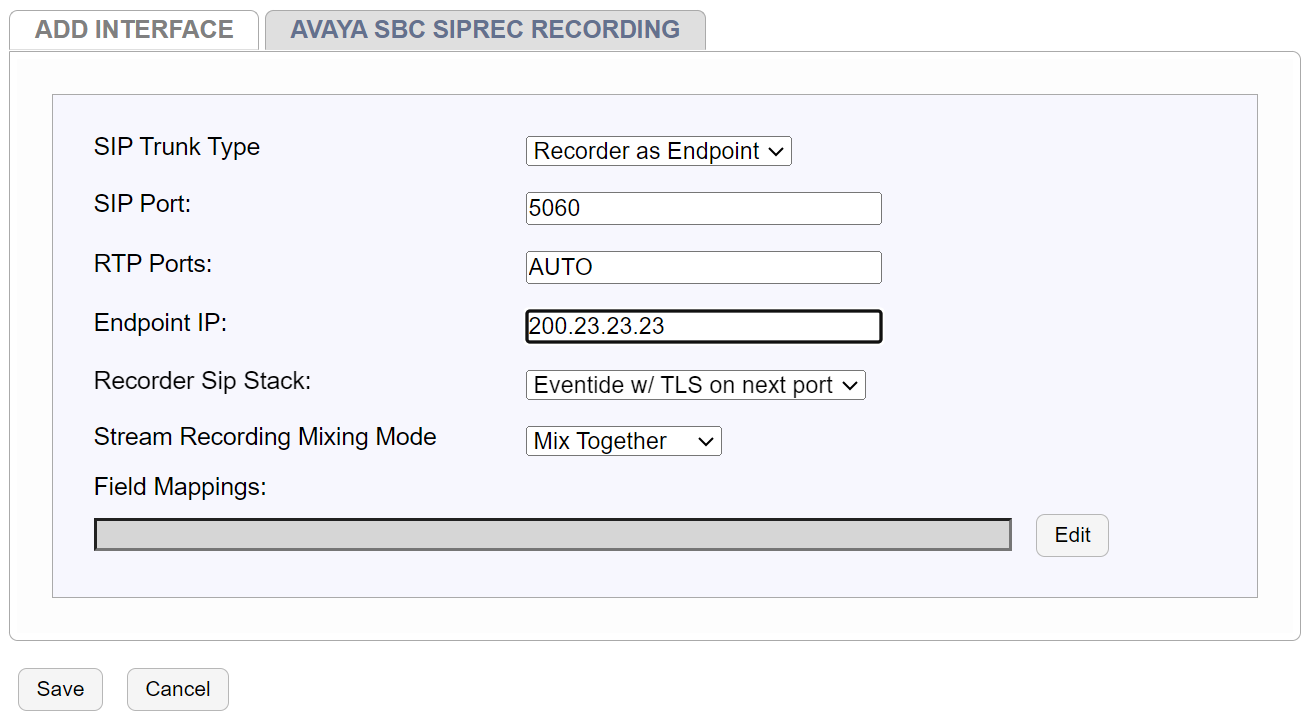Click inside the SIP Port field
This screenshot has width=1308, height=725.
coord(702,208)
